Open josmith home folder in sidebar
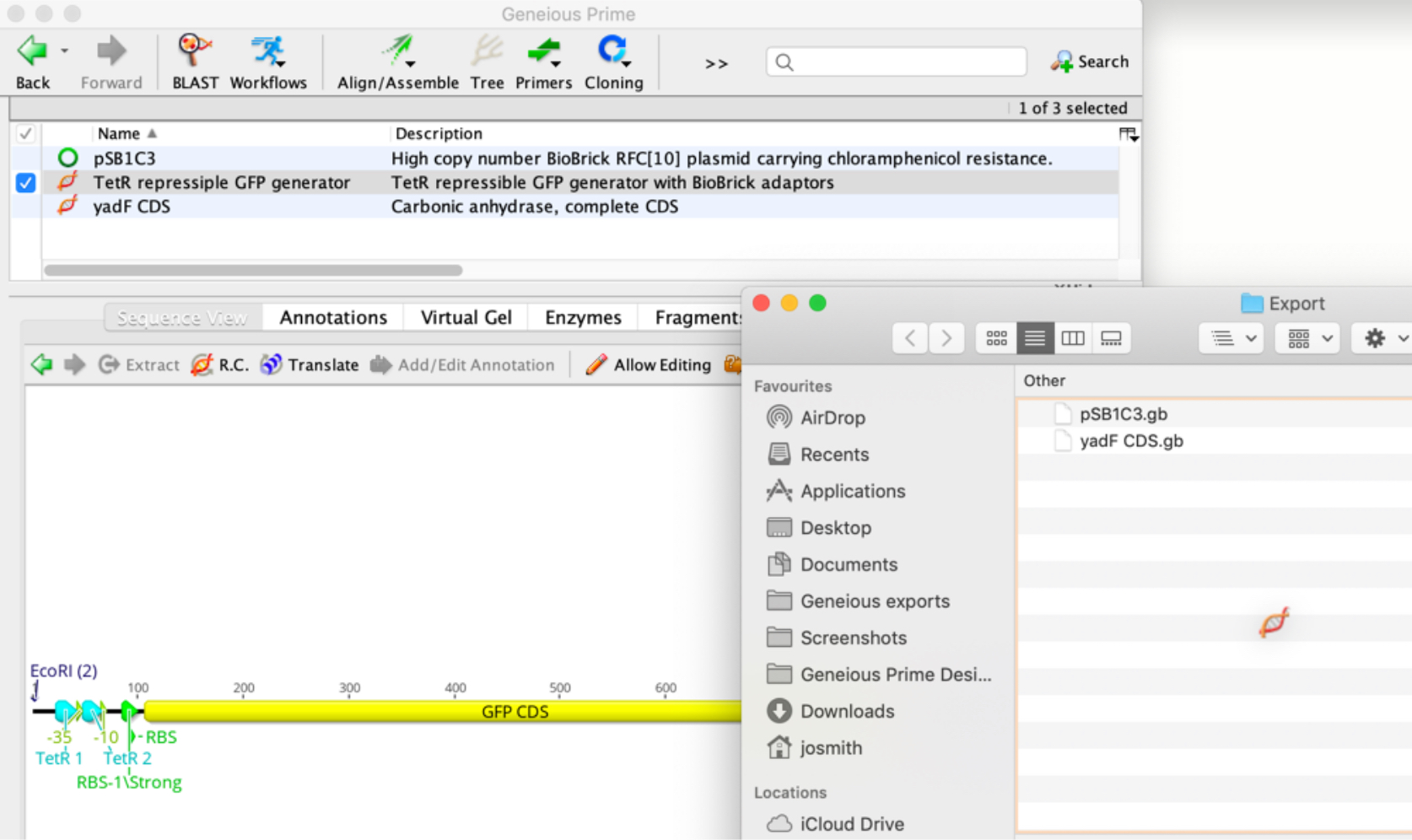 click(x=814, y=747)
